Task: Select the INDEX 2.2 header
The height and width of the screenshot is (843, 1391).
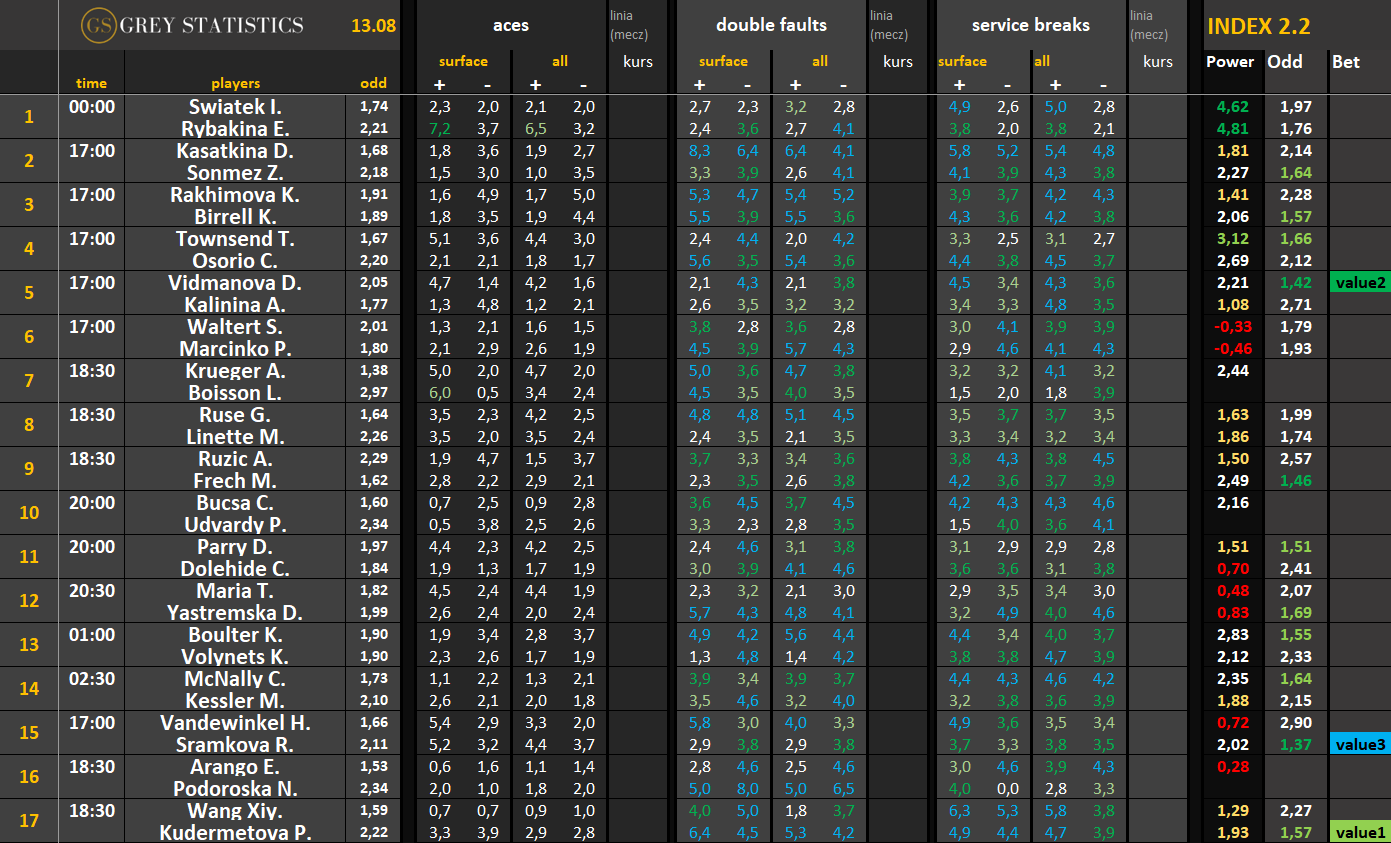Action: [1258, 27]
